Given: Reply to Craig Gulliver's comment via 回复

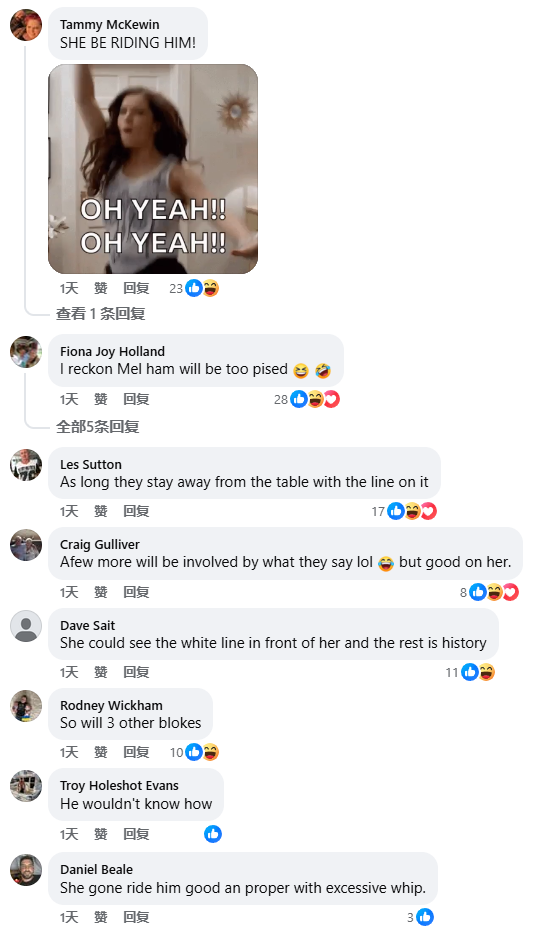Looking at the screenshot, I should tap(136, 592).
